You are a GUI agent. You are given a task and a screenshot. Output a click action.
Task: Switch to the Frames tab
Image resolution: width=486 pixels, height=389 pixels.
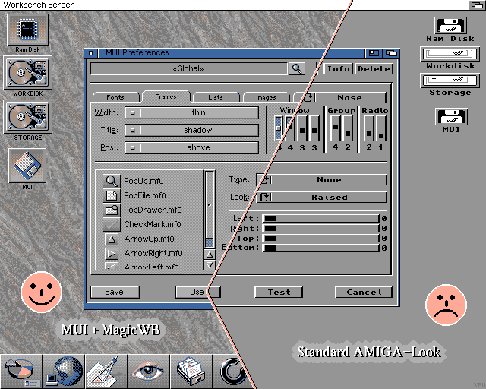click(166, 97)
